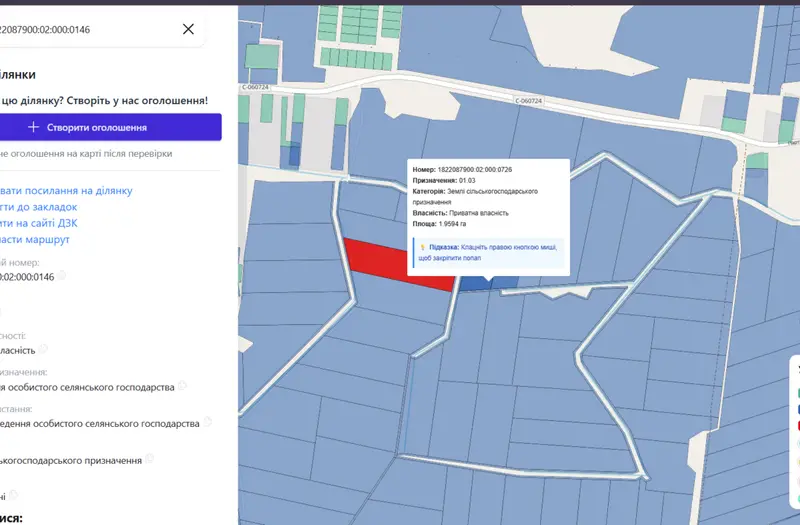800x525 pixels.
Task: Copy the ведення особистого селянського господарства text
Action: pyautogui.click(x=207, y=422)
